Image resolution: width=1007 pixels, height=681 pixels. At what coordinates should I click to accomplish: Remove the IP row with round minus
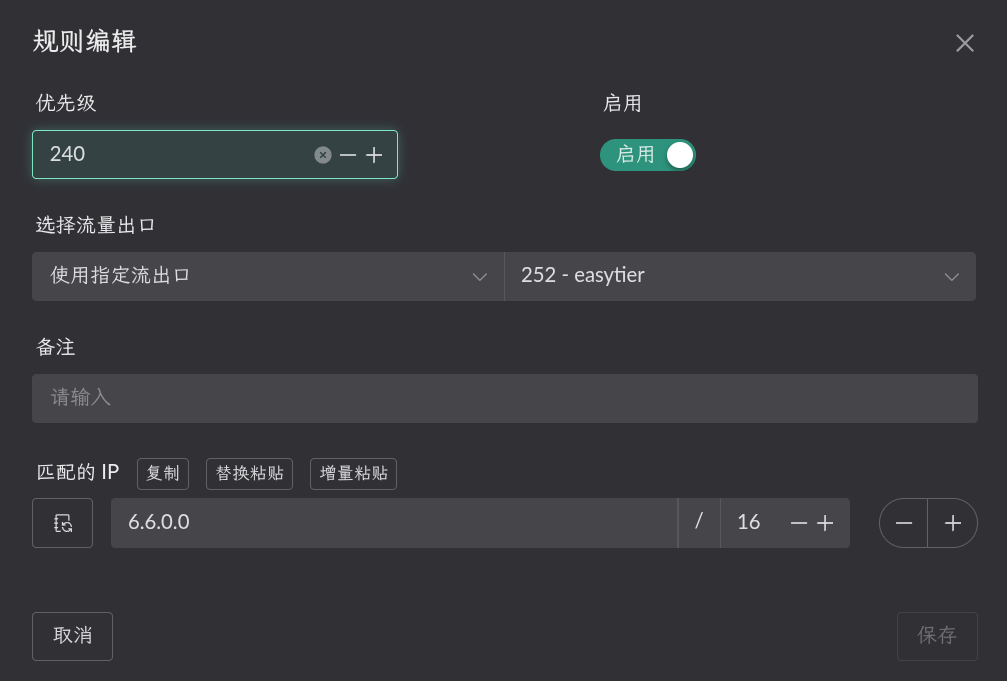(903, 523)
